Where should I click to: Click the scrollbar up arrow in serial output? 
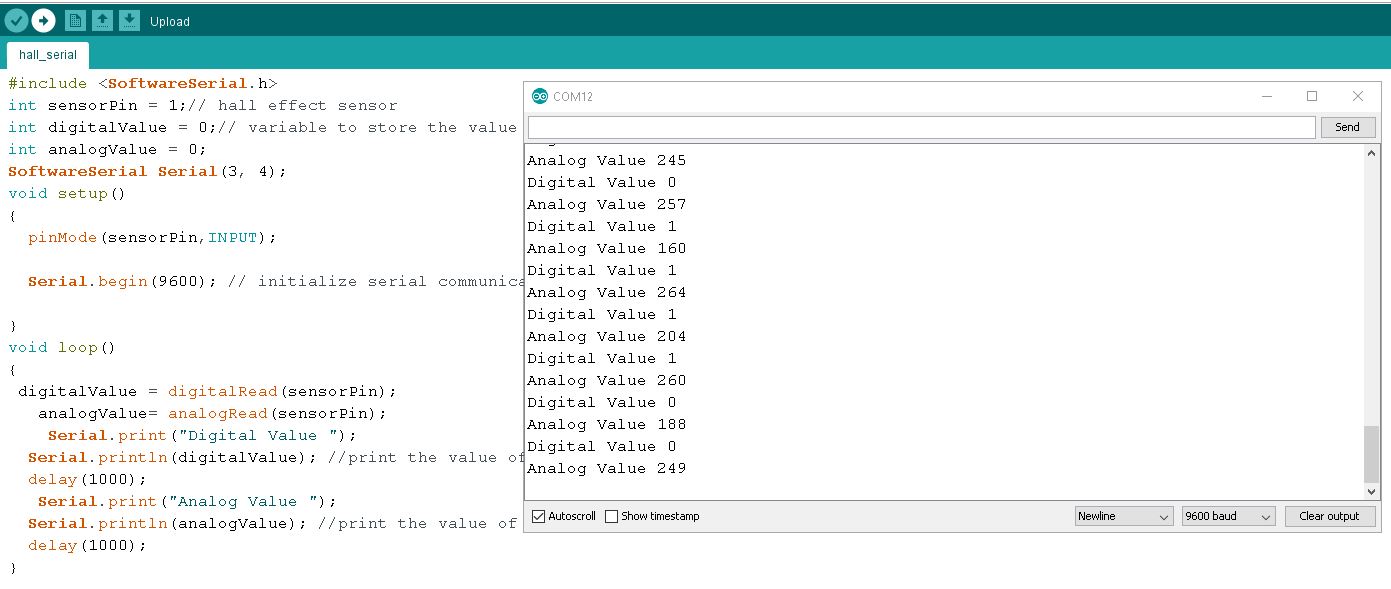pos(1371,153)
